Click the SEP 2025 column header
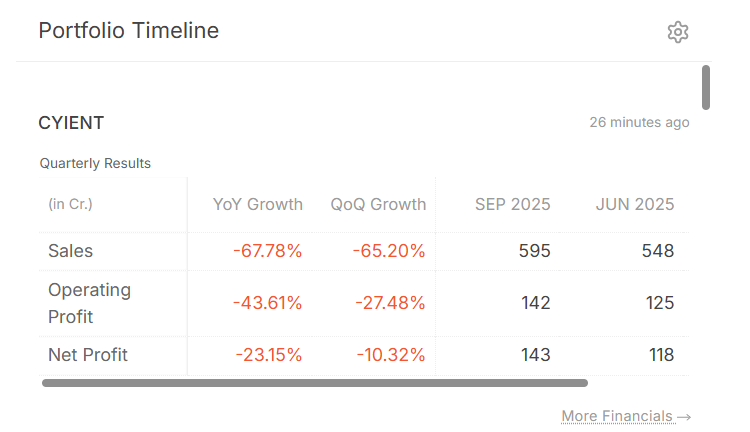The width and height of the screenshot is (750, 432). [x=512, y=204]
